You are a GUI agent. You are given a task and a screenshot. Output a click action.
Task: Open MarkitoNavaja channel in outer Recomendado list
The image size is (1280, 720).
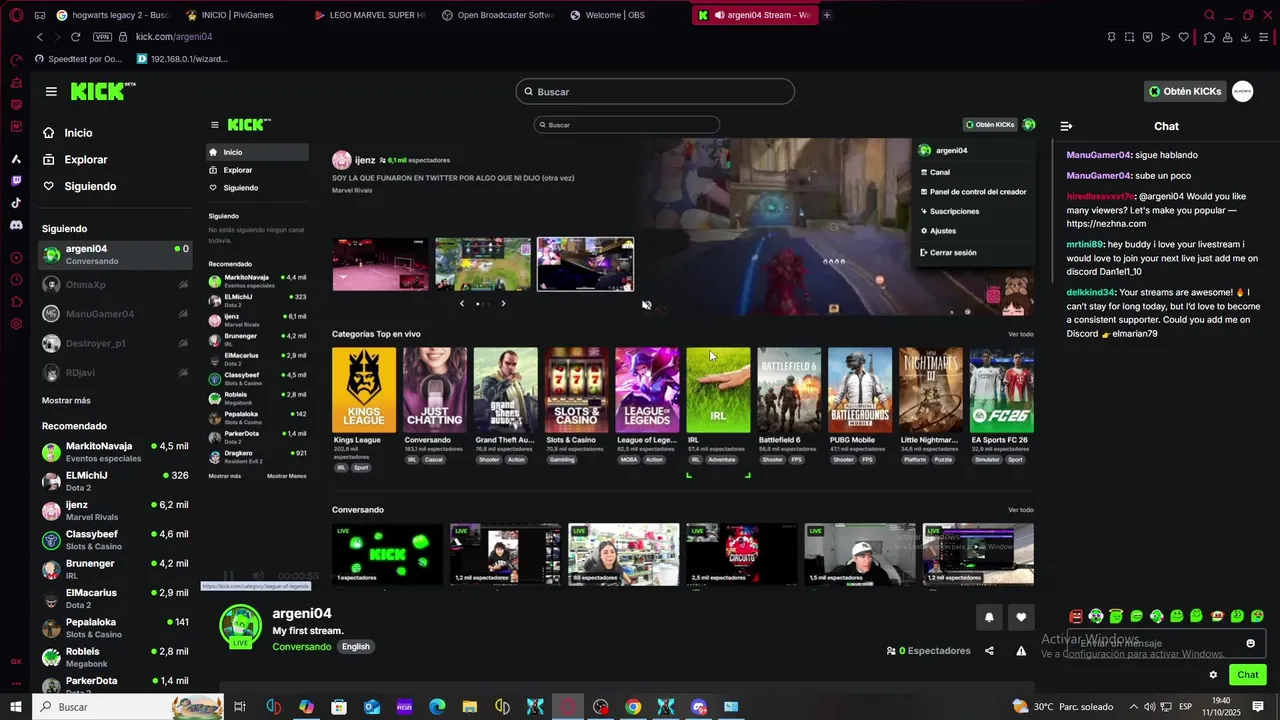click(x=115, y=452)
